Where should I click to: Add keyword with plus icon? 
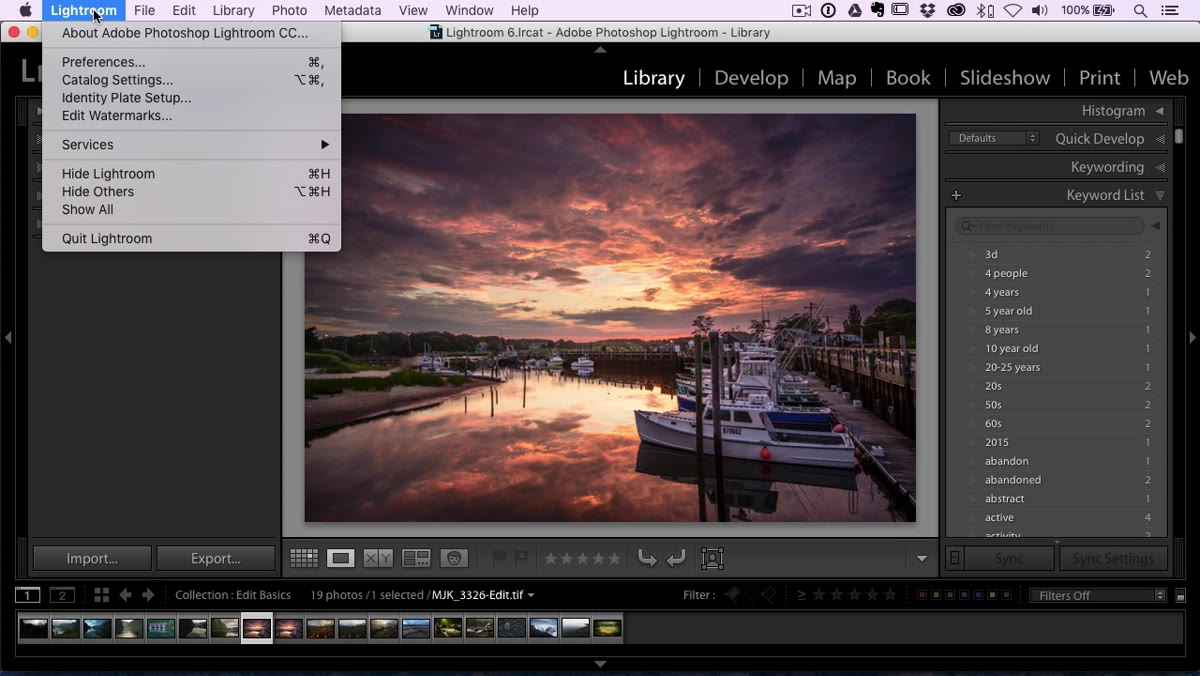click(956, 195)
